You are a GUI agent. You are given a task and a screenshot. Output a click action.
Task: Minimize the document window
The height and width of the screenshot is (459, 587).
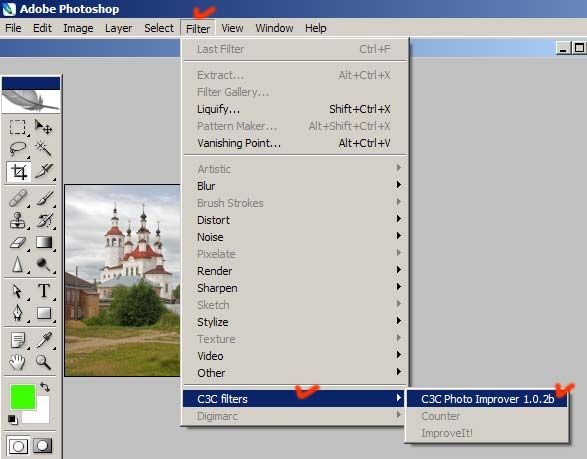563,48
